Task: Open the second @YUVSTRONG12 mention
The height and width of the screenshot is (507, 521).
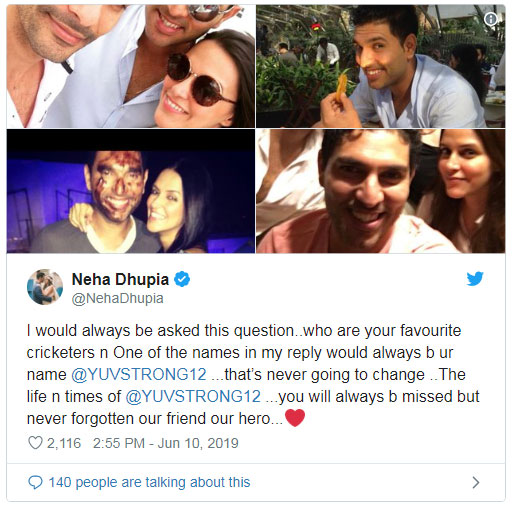Action: 193,396
